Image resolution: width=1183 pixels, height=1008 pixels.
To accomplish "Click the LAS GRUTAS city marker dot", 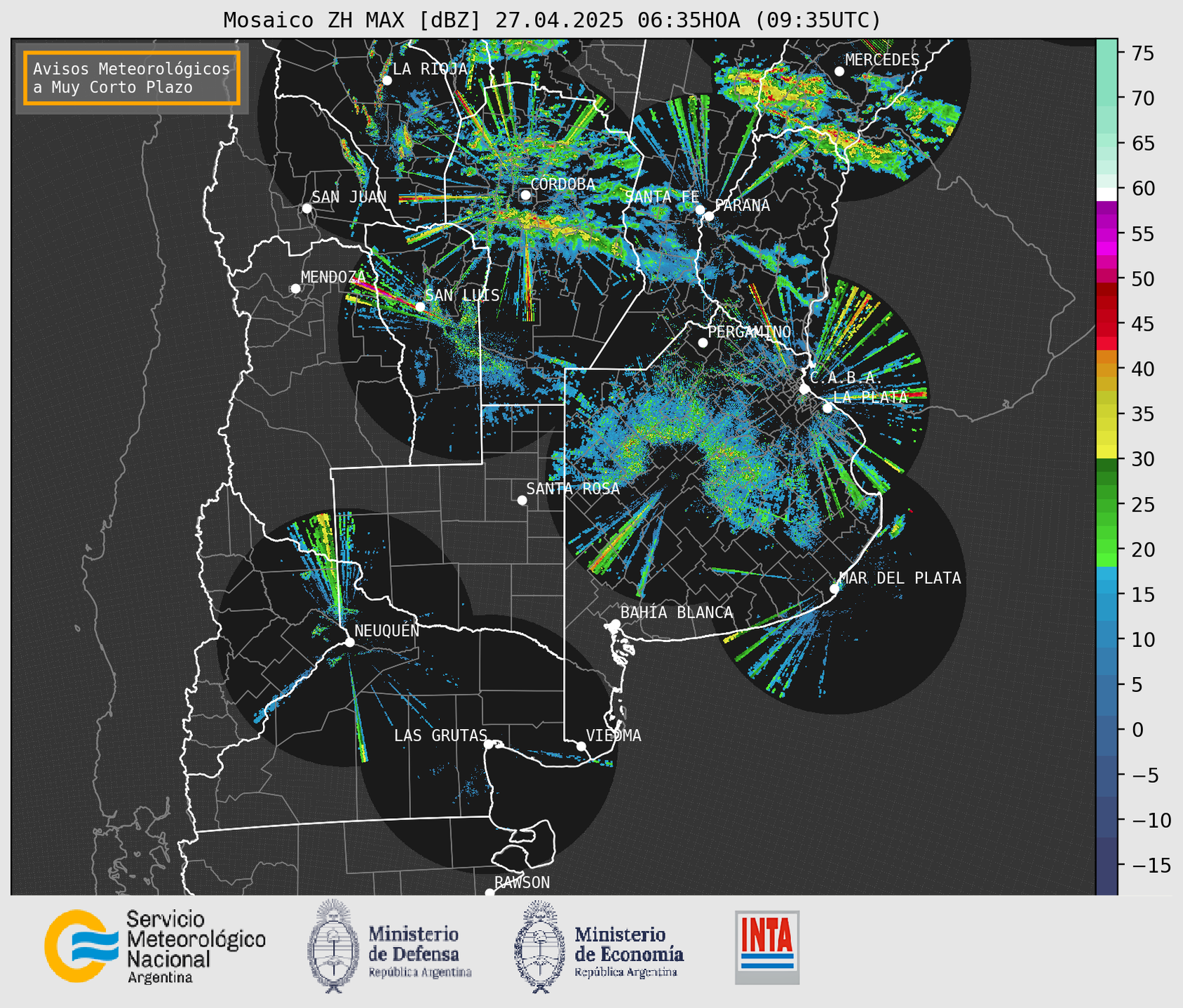I will tap(489, 744).
